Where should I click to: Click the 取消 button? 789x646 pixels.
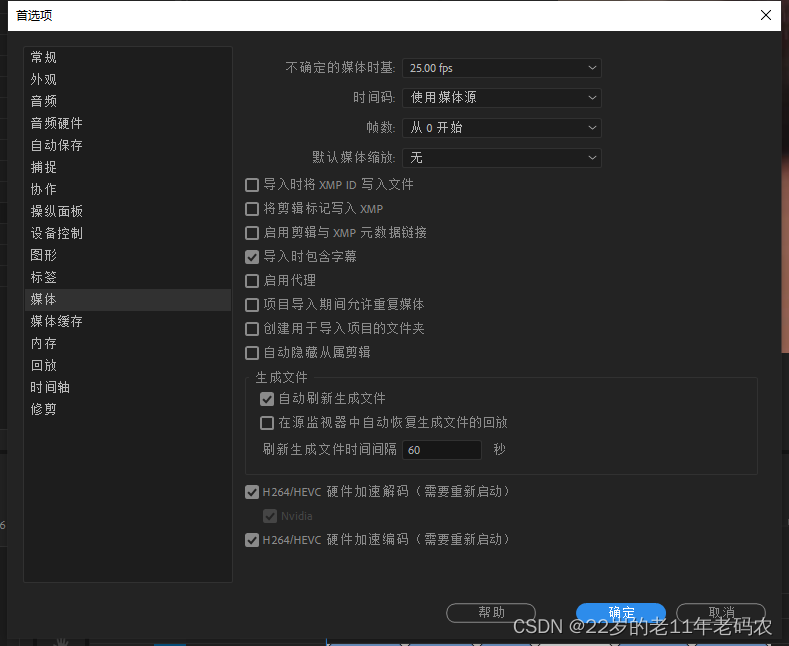click(x=721, y=613)
